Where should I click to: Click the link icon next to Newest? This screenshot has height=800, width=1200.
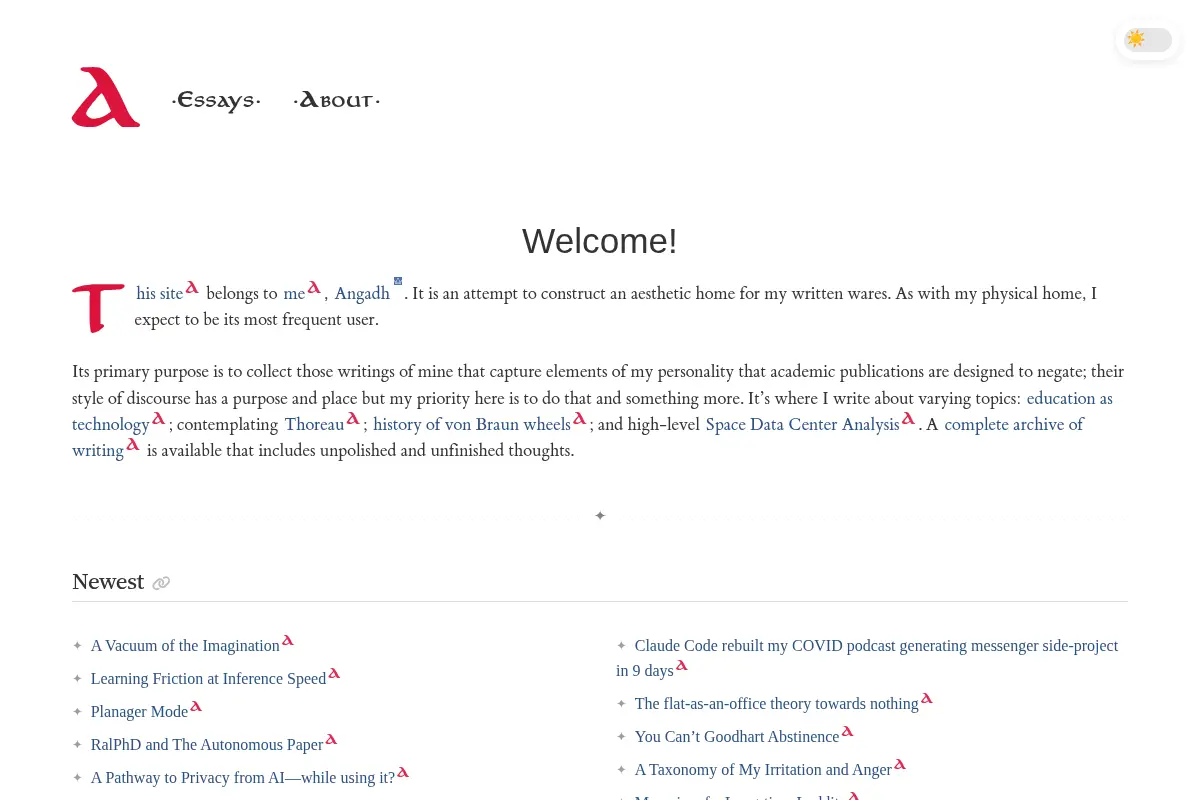[161, 583]
